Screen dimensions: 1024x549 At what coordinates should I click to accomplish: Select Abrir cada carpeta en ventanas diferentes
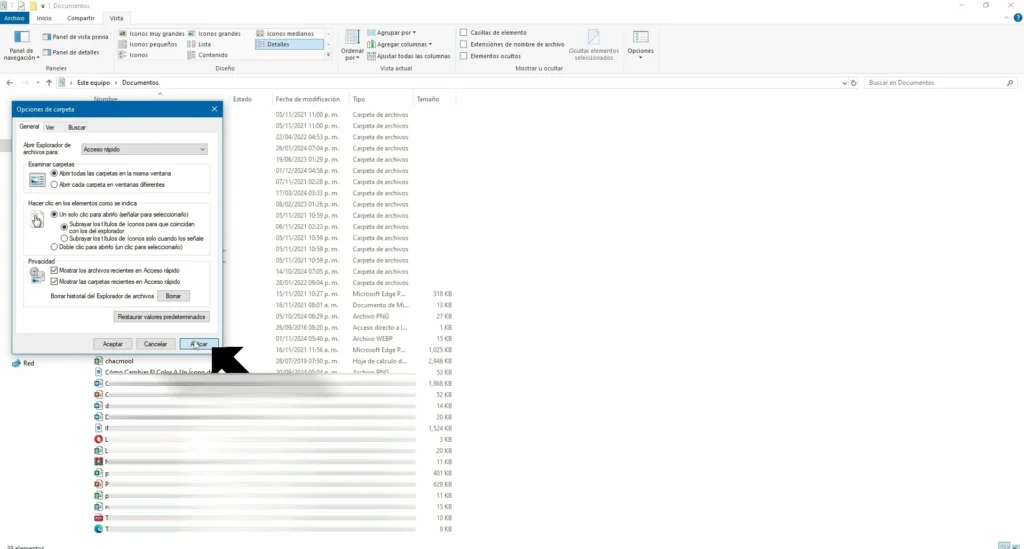click(54, 185)
